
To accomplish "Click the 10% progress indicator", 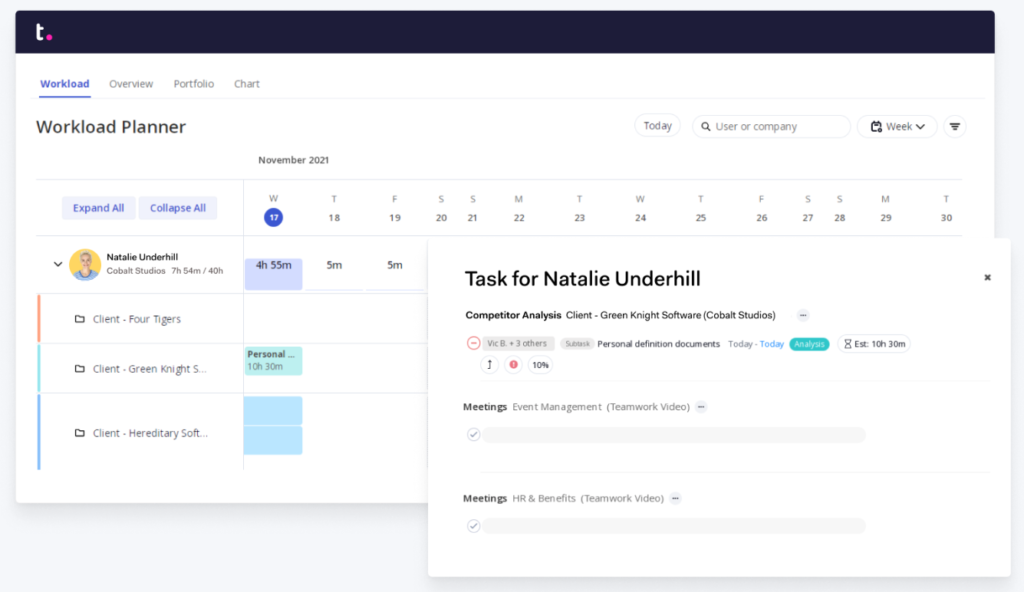I will (x=540, y=365).
